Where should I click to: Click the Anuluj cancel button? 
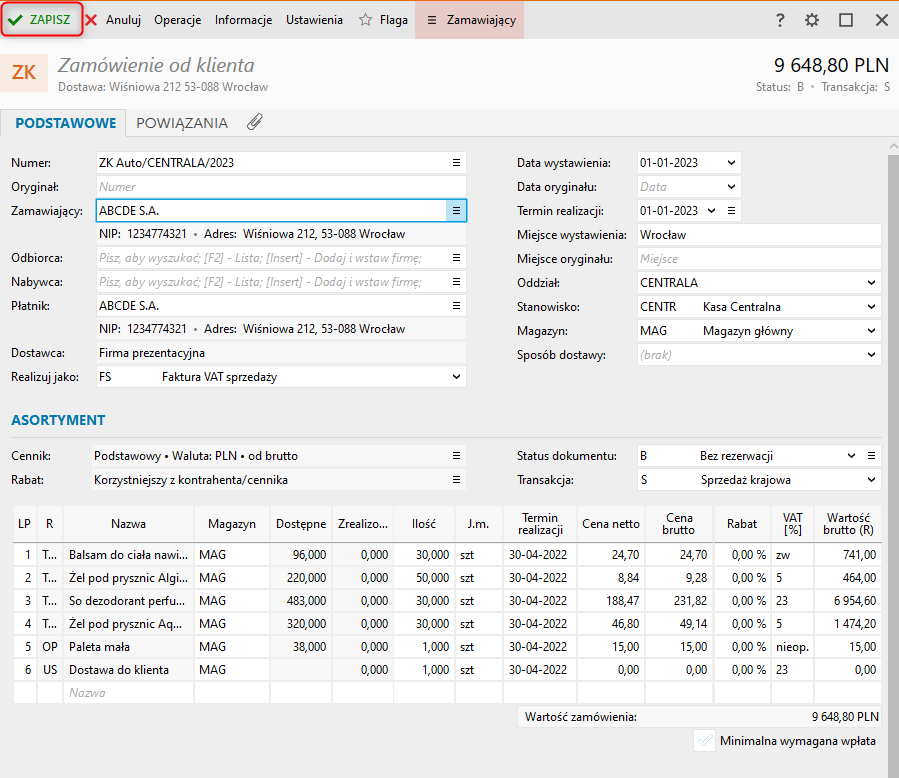[113, 20]
